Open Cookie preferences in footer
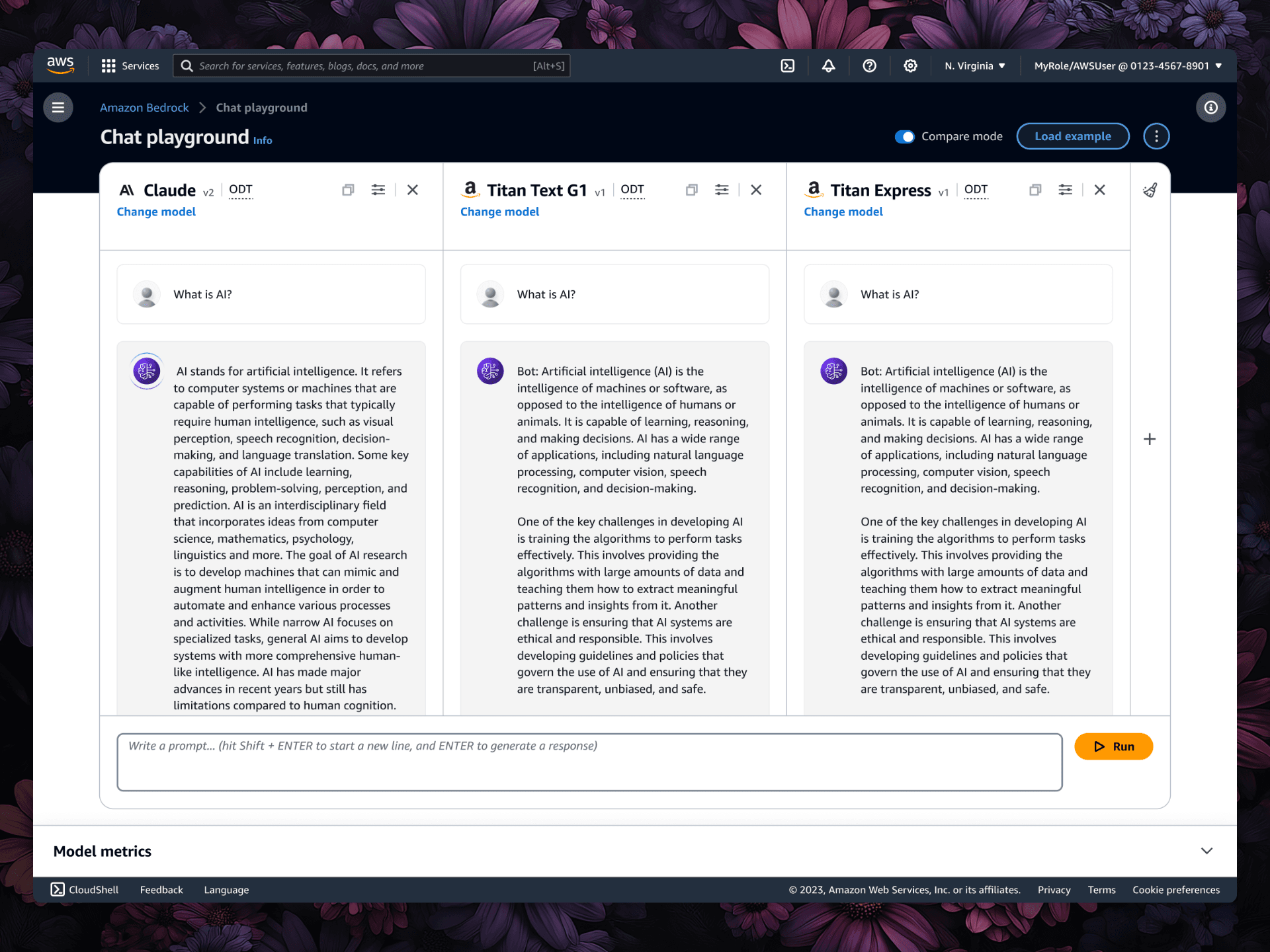 [x=1175, y=890]
